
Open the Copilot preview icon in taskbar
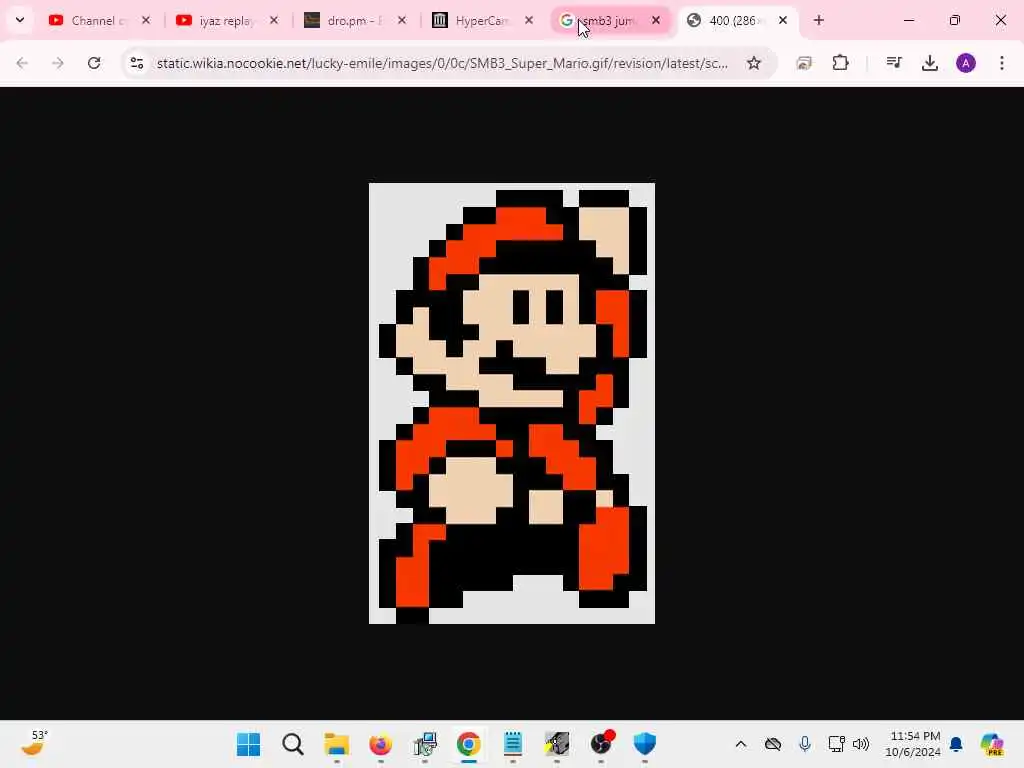[x=992, y=744]
